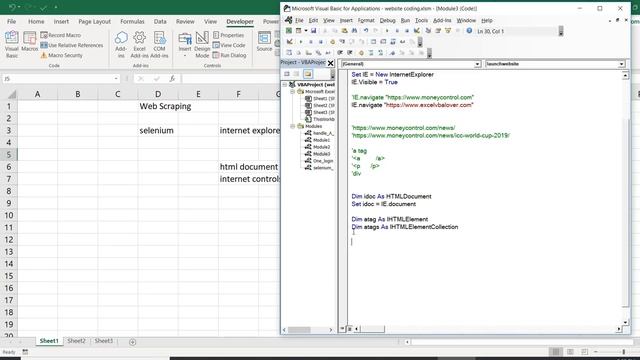This screenshot has width=640, height=360.
Task: Click Paste icon in the VBA toolbar
Action: 344,31
